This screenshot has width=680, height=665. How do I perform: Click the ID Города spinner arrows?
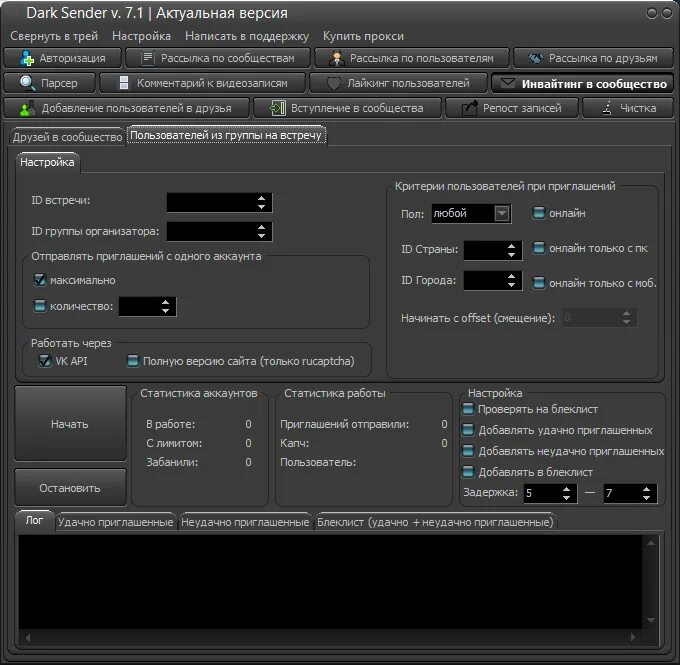511,281
